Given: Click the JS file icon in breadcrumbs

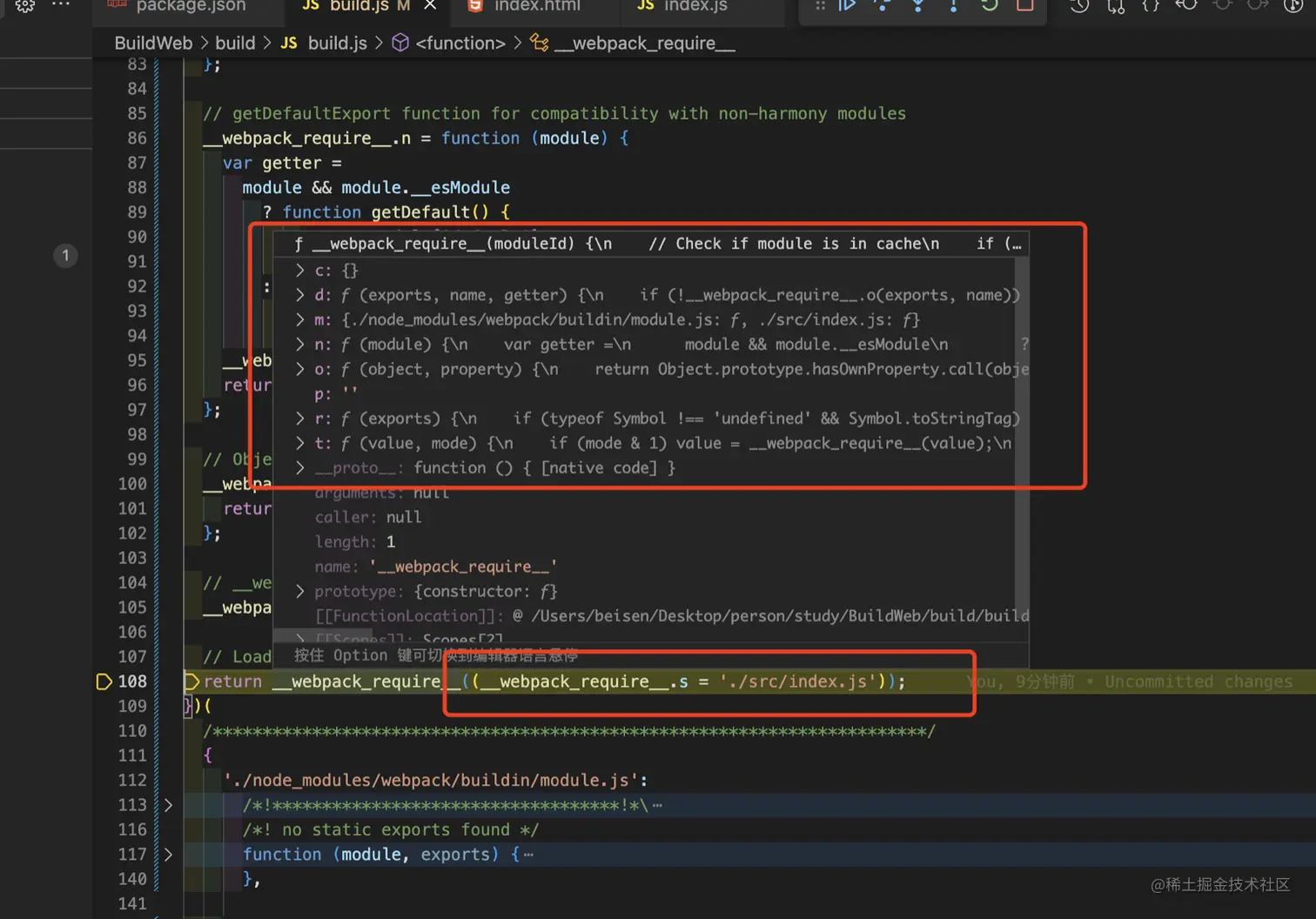Looking at the screenshot, I should (289, 43).
